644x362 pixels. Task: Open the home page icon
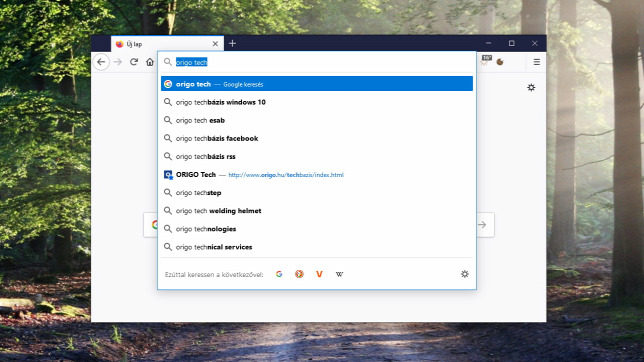point(150,62)
